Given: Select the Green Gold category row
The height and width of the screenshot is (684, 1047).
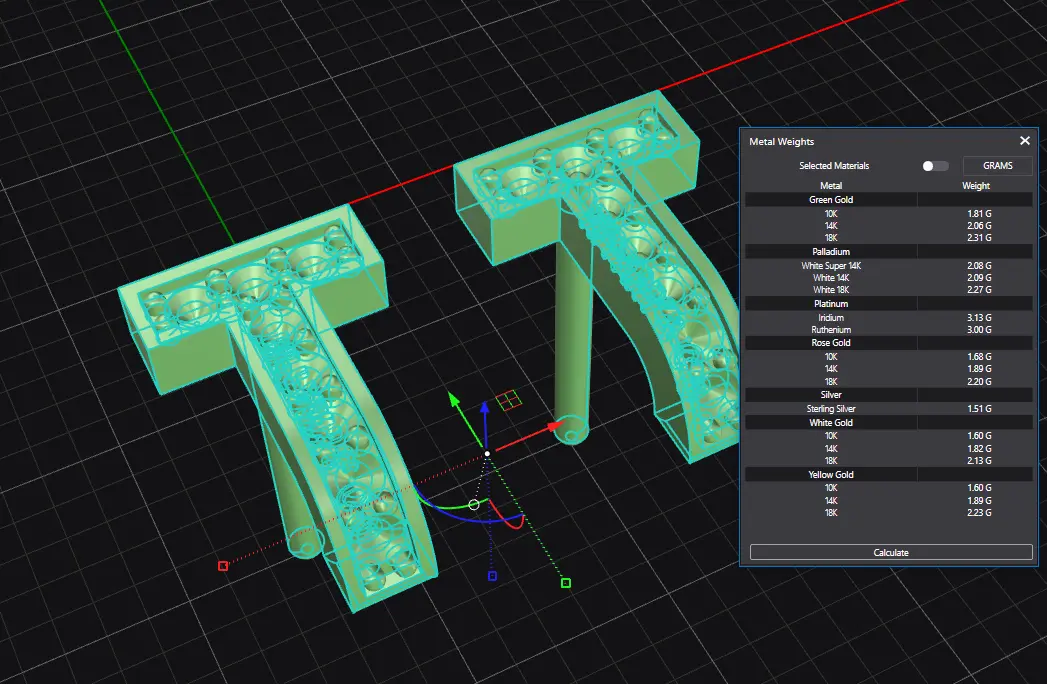Looking at the screenshot, I should [x=830, y=200].
